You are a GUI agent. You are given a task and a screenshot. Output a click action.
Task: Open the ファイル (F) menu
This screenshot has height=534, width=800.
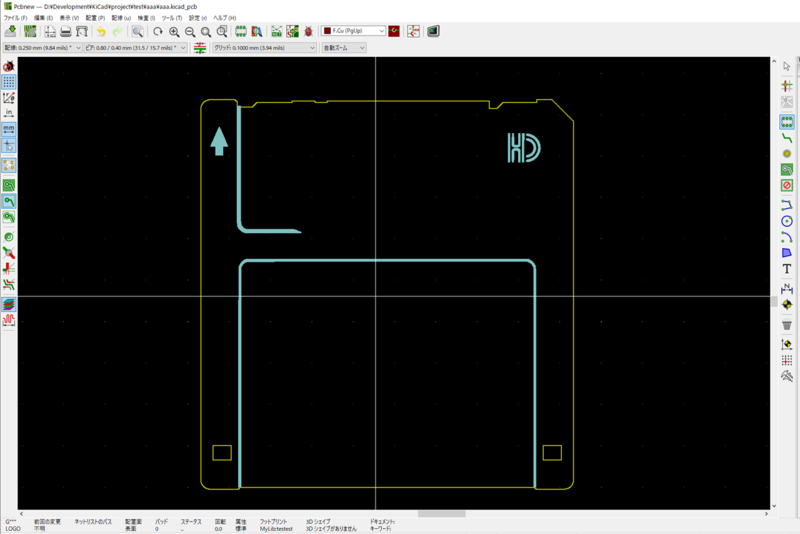tap(15, 18)
